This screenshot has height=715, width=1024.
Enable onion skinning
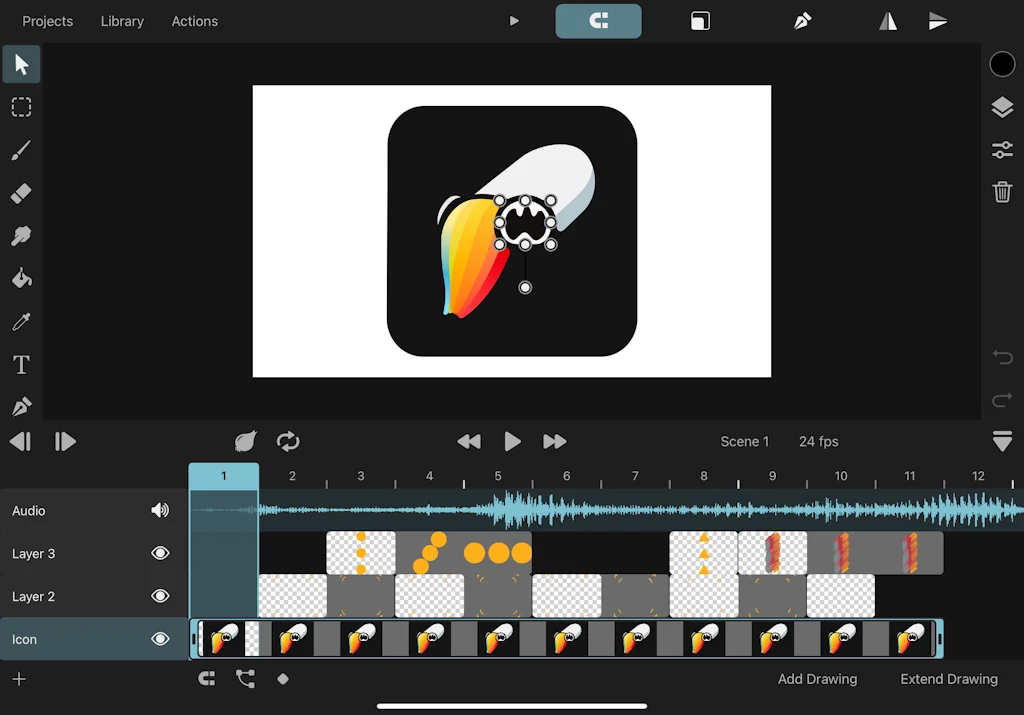(246, 441)
